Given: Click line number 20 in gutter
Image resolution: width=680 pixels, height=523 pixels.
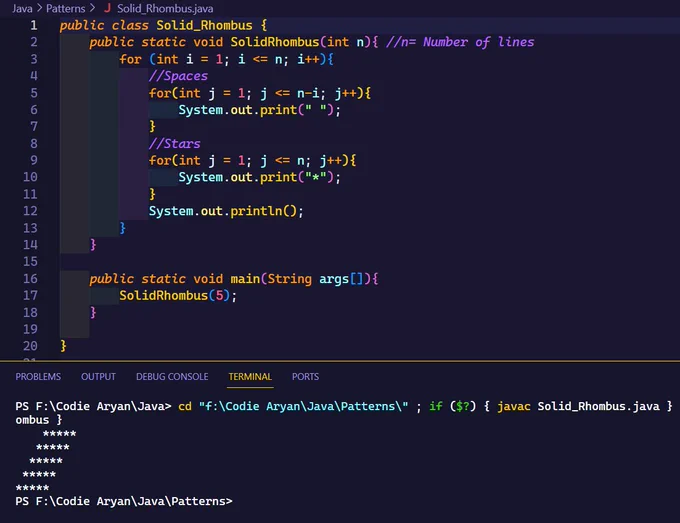Looking at the screenshot, I should (30, 346).
